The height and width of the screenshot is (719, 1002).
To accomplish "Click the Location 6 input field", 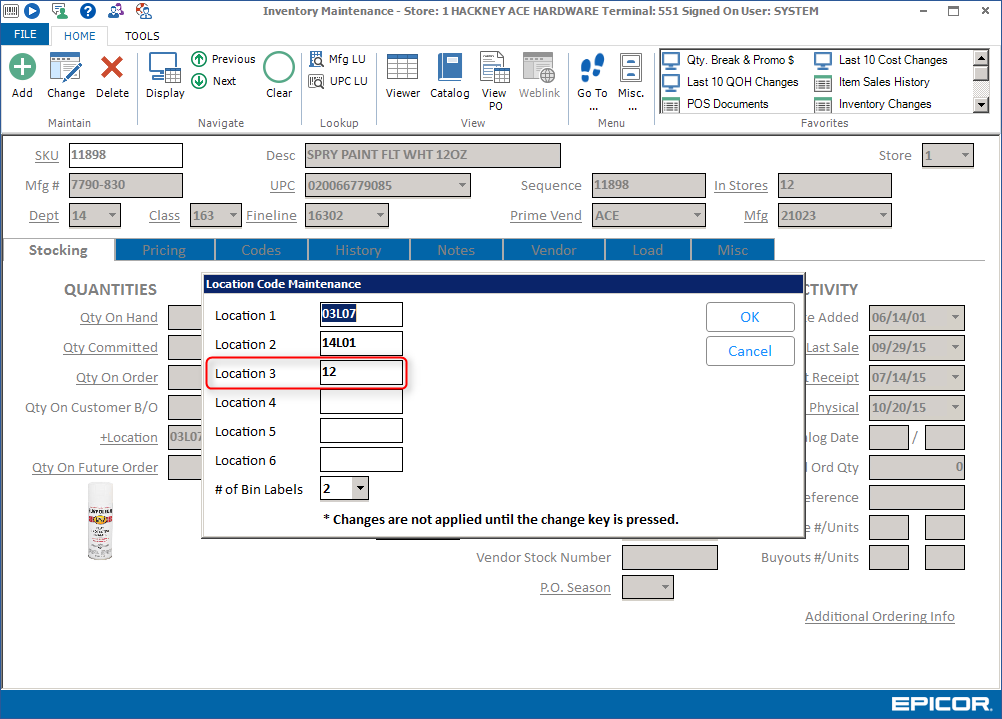I will [362, 460].
